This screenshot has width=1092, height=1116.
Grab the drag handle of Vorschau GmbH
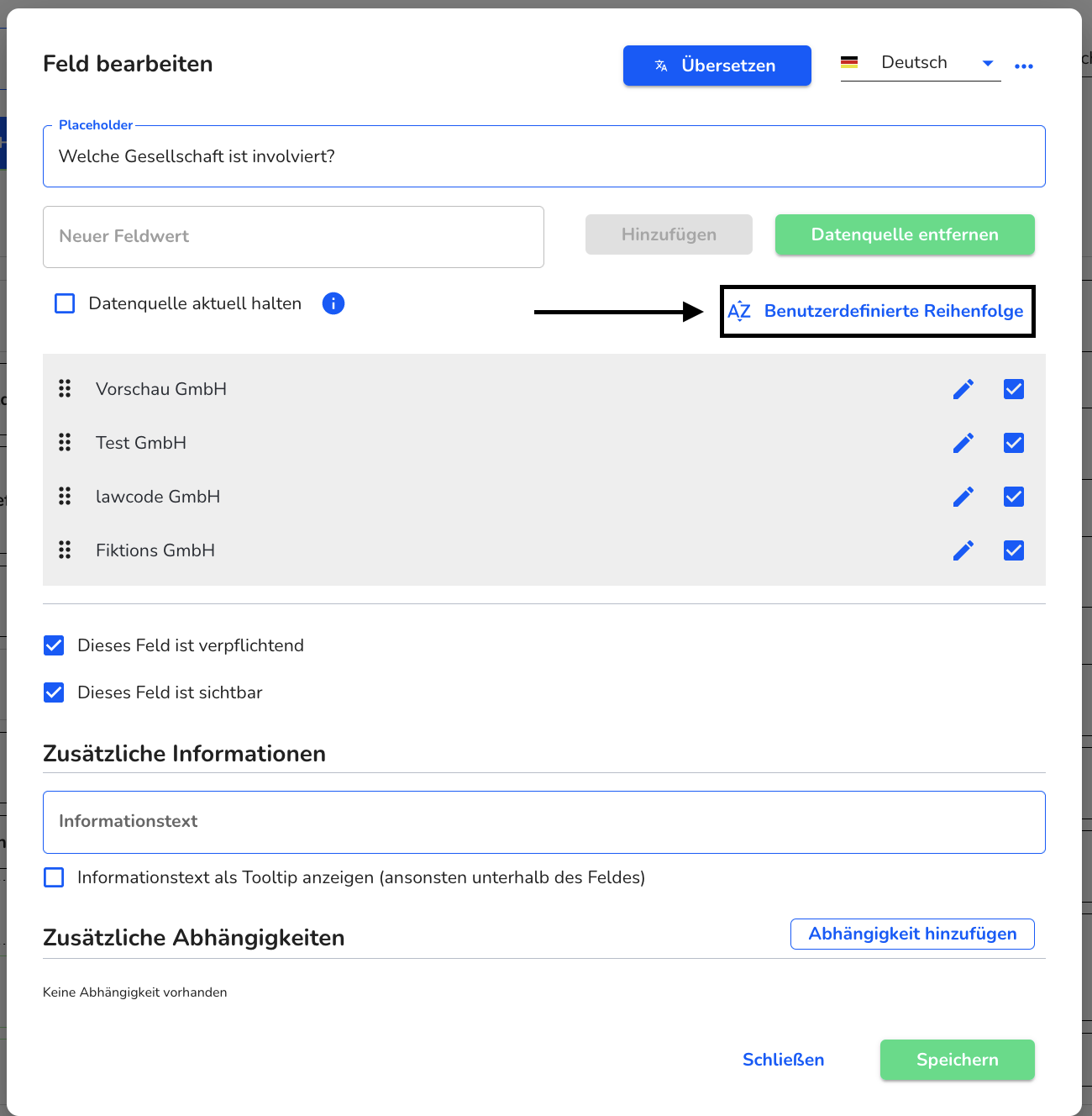[65, 388]
